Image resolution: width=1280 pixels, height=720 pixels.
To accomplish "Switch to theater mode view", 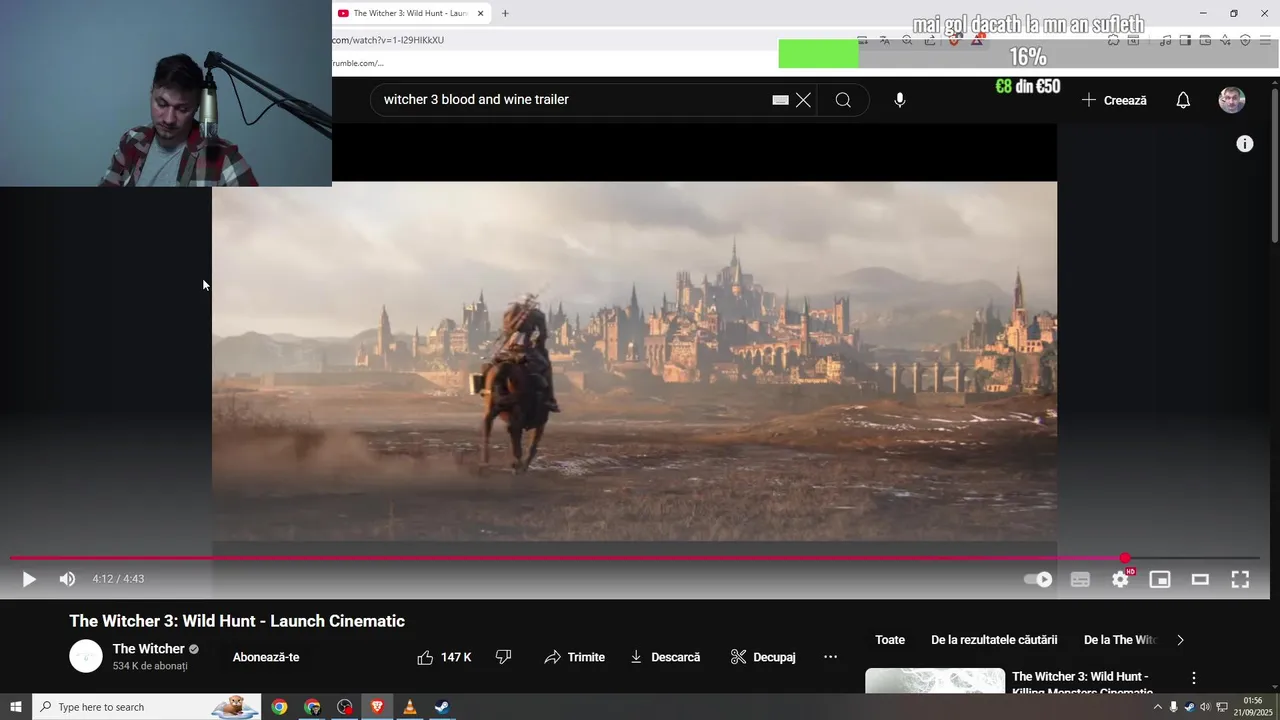I will (1200, 579).
